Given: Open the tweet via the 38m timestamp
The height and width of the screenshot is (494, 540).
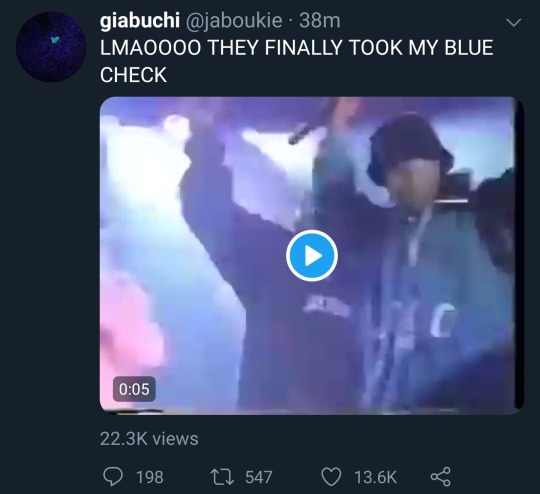Looking at the screenshot, I should coord(320,21).
